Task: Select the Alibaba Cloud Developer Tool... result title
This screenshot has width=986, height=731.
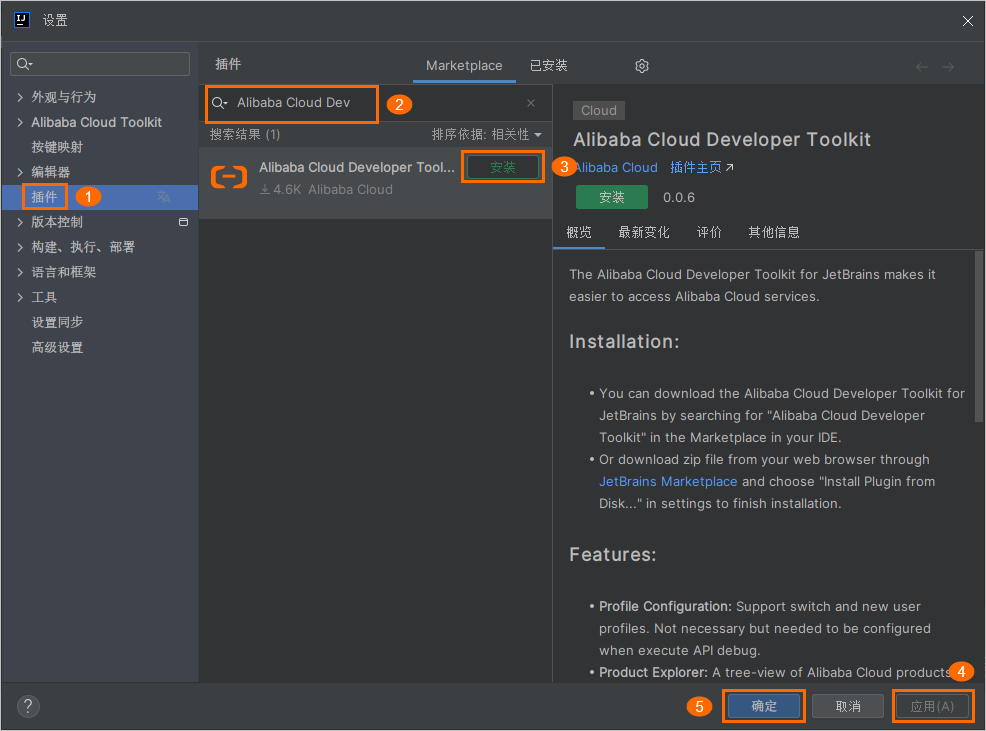Action: 357,167
